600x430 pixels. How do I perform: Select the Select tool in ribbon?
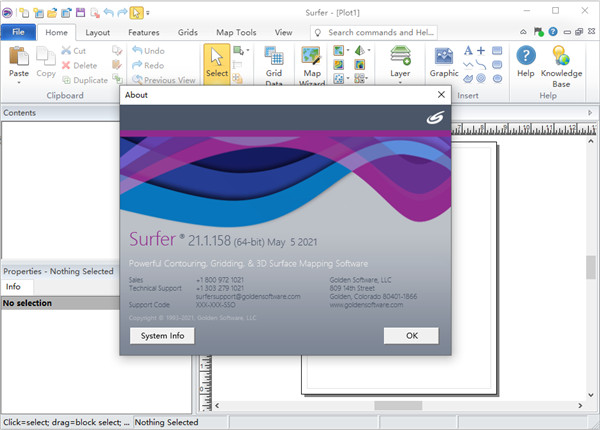point(216,60)
